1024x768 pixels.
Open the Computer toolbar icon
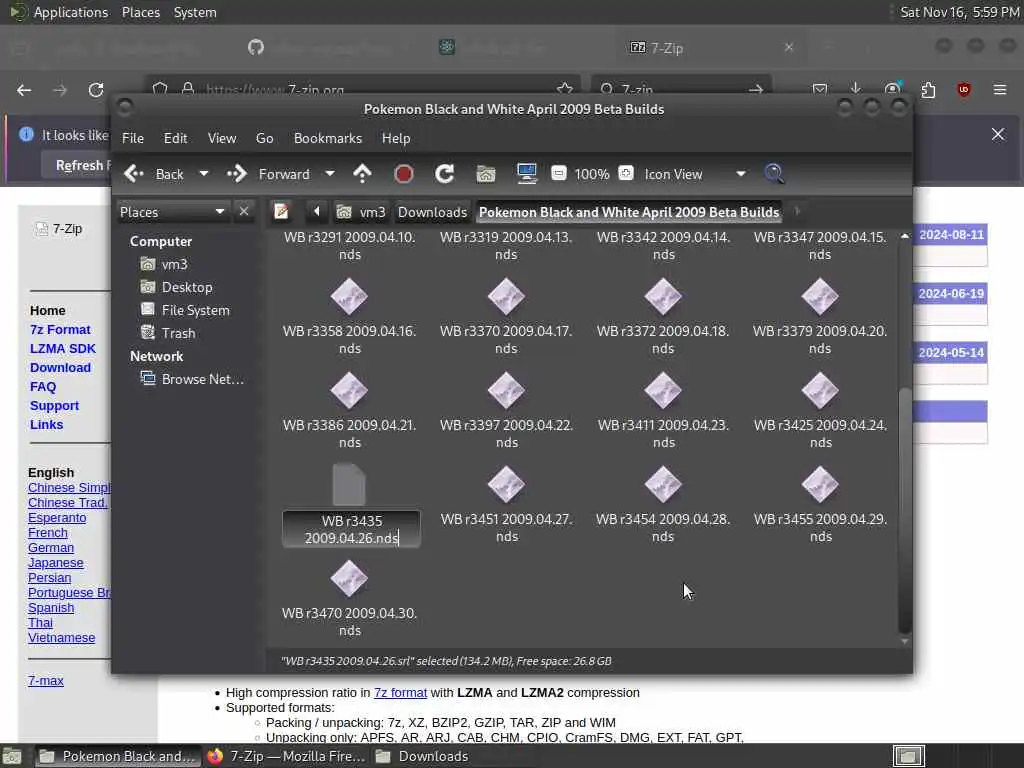pyautogui.click(x=526, y=174)
